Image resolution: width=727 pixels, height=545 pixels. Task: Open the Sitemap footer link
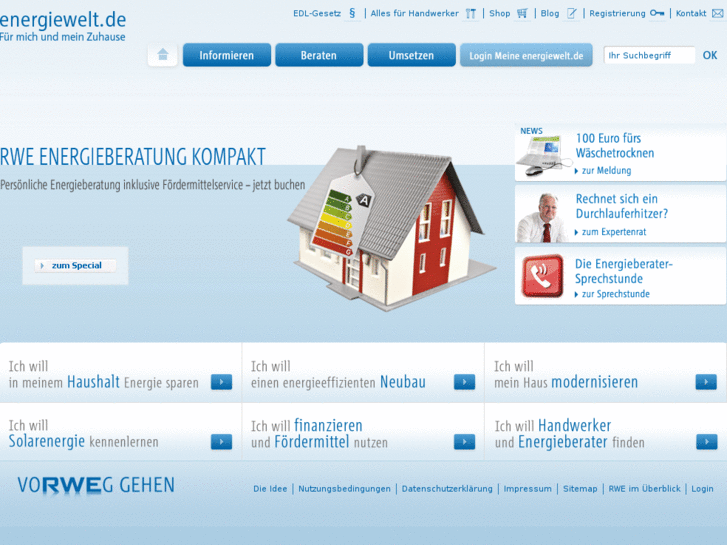tap(580, 489)
